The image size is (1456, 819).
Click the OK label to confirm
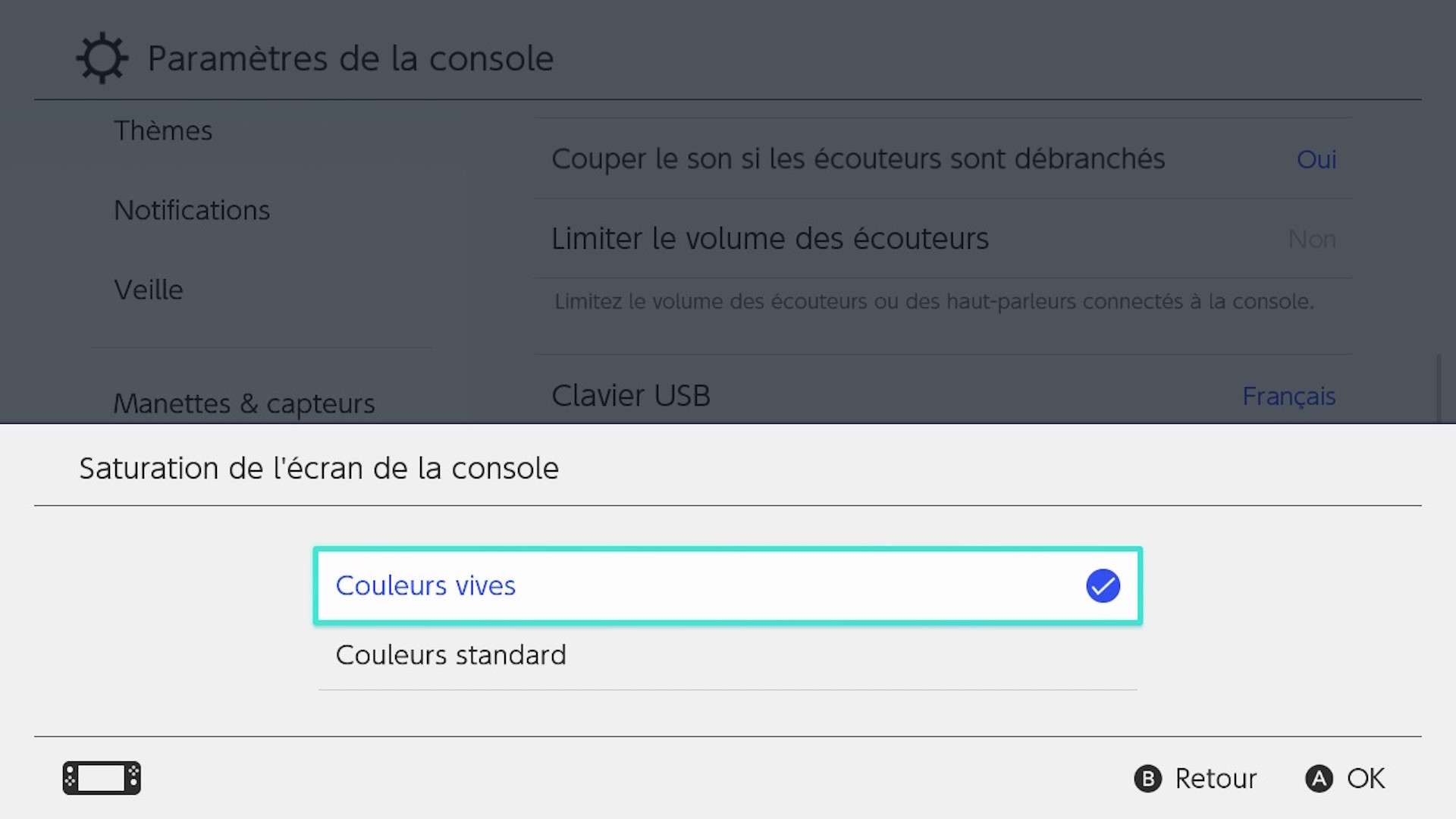pyautogui.click(x=1366, y=779)
